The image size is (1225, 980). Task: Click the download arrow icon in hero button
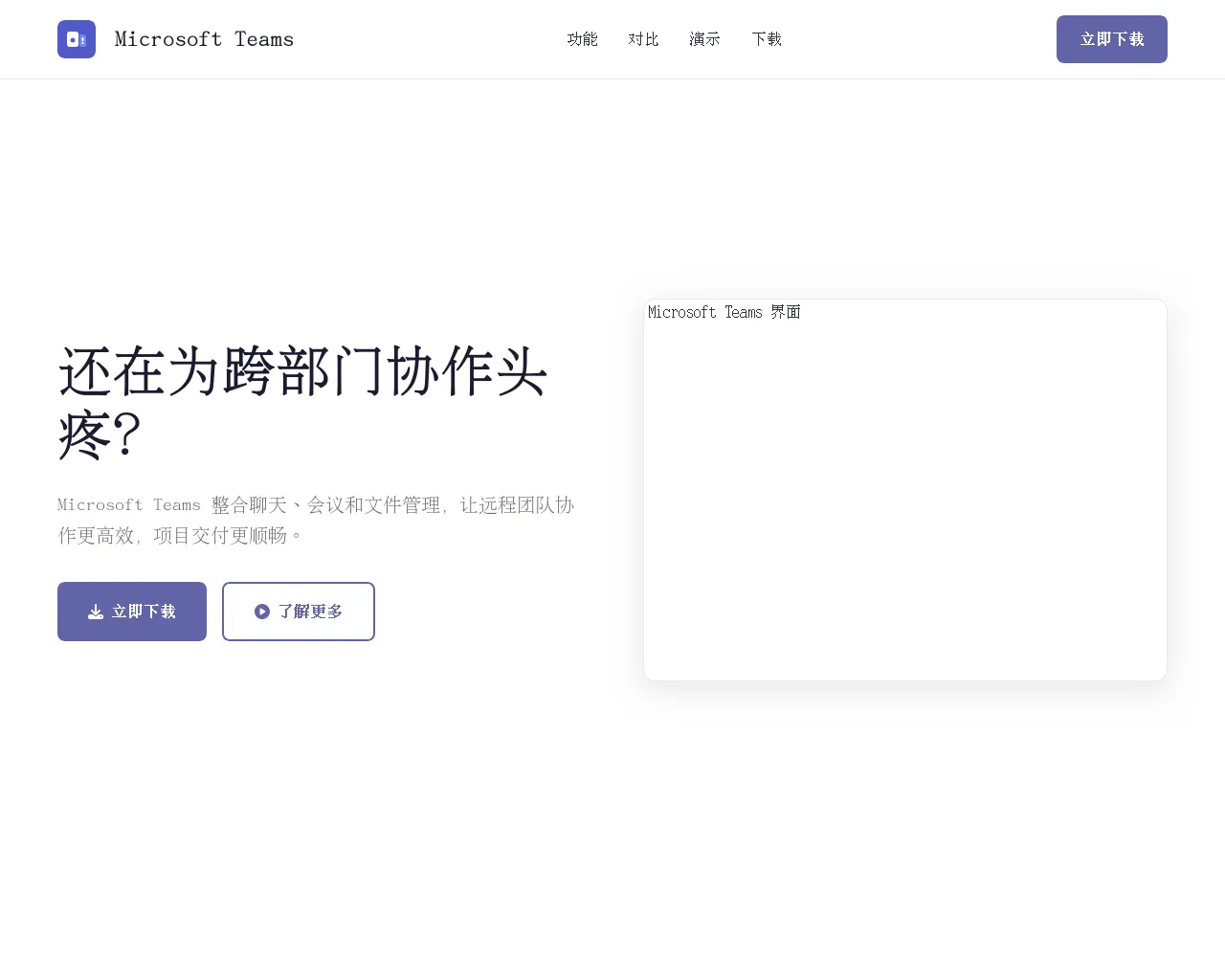[x=96, y=612]
